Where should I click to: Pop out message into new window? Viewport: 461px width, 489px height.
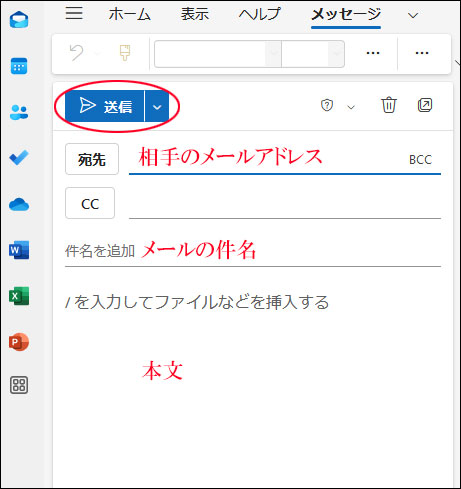coord(425,105)
